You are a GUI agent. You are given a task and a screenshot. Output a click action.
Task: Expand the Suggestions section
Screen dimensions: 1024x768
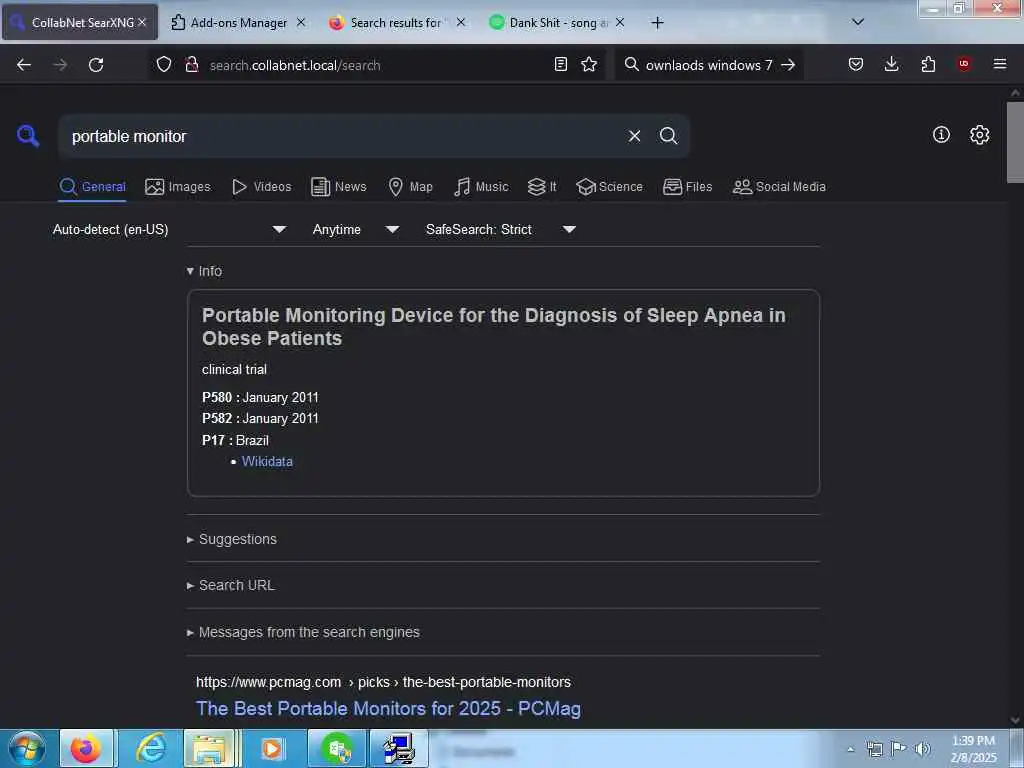pos(232,539)
